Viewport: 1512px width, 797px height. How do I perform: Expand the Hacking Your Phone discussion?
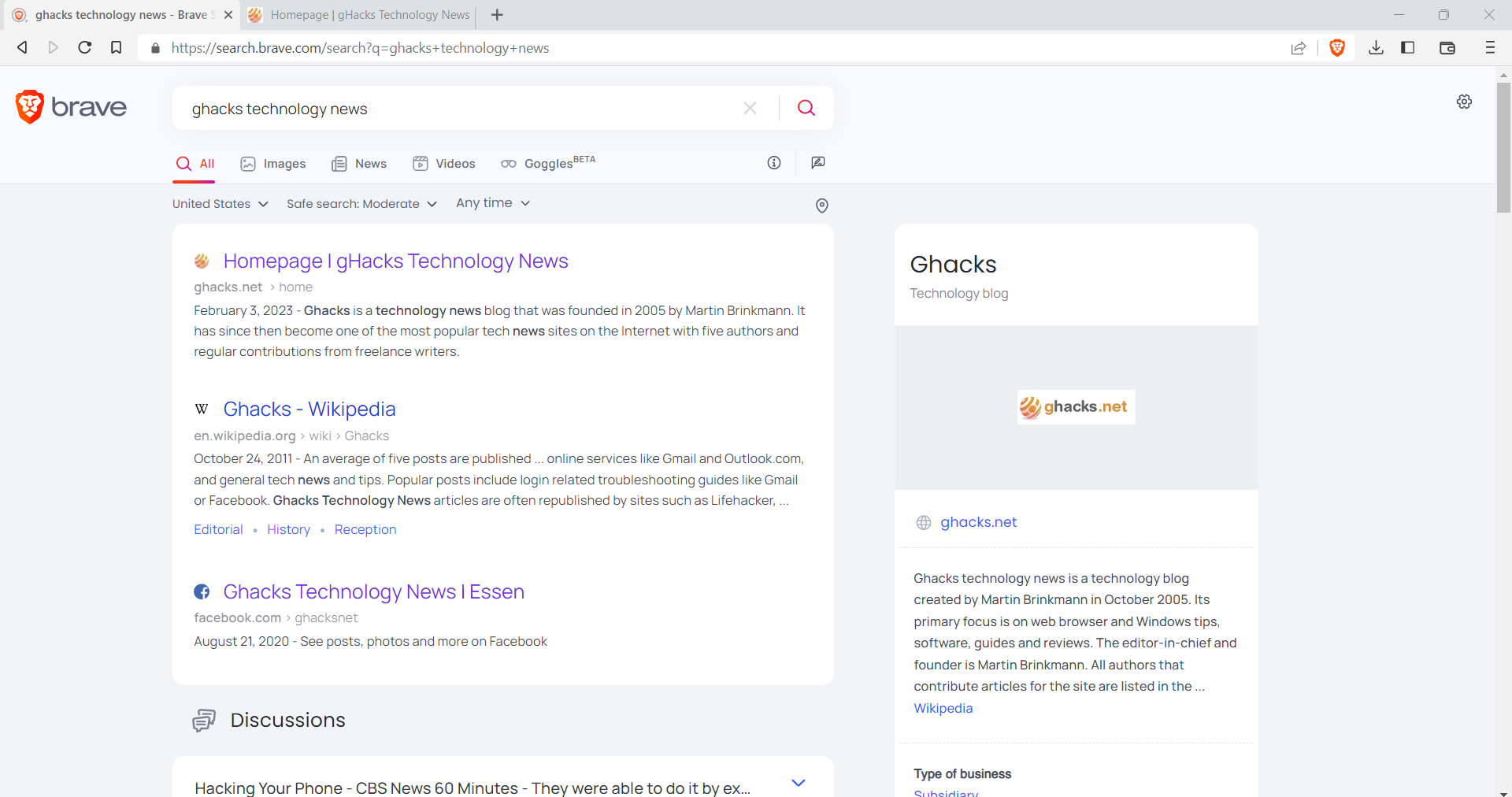point(799,783)
